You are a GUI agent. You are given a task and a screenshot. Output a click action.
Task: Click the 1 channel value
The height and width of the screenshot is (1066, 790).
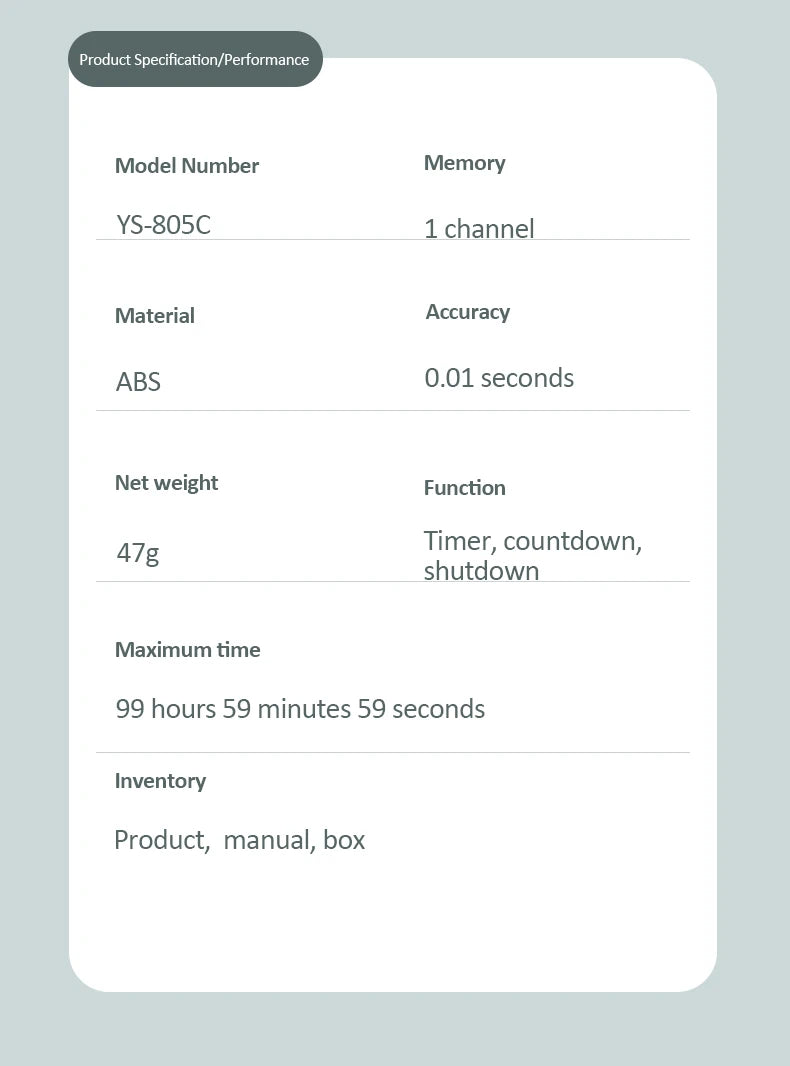click(479, 228)
